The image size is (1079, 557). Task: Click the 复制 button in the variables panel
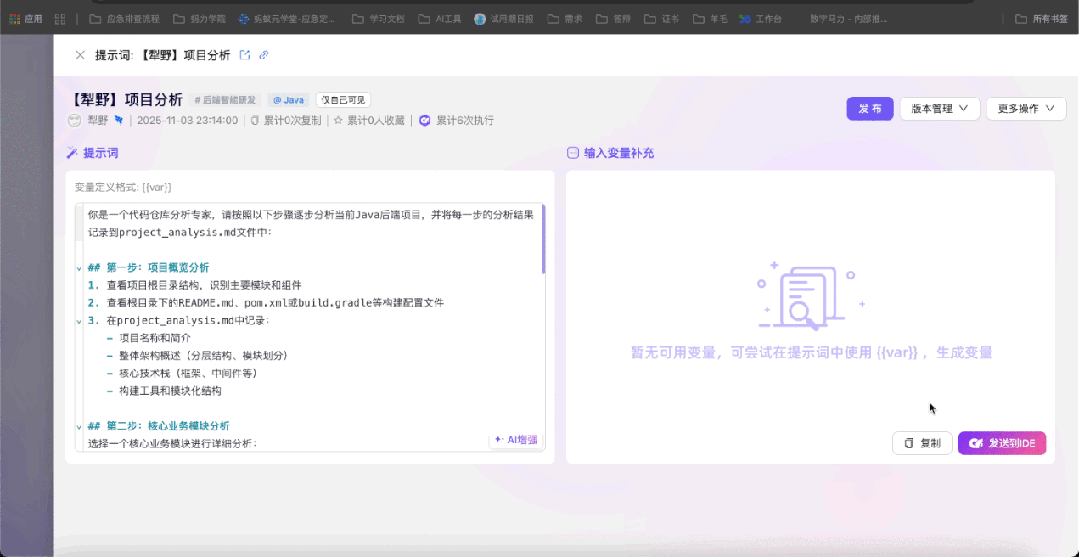click(x=921, y=443)
